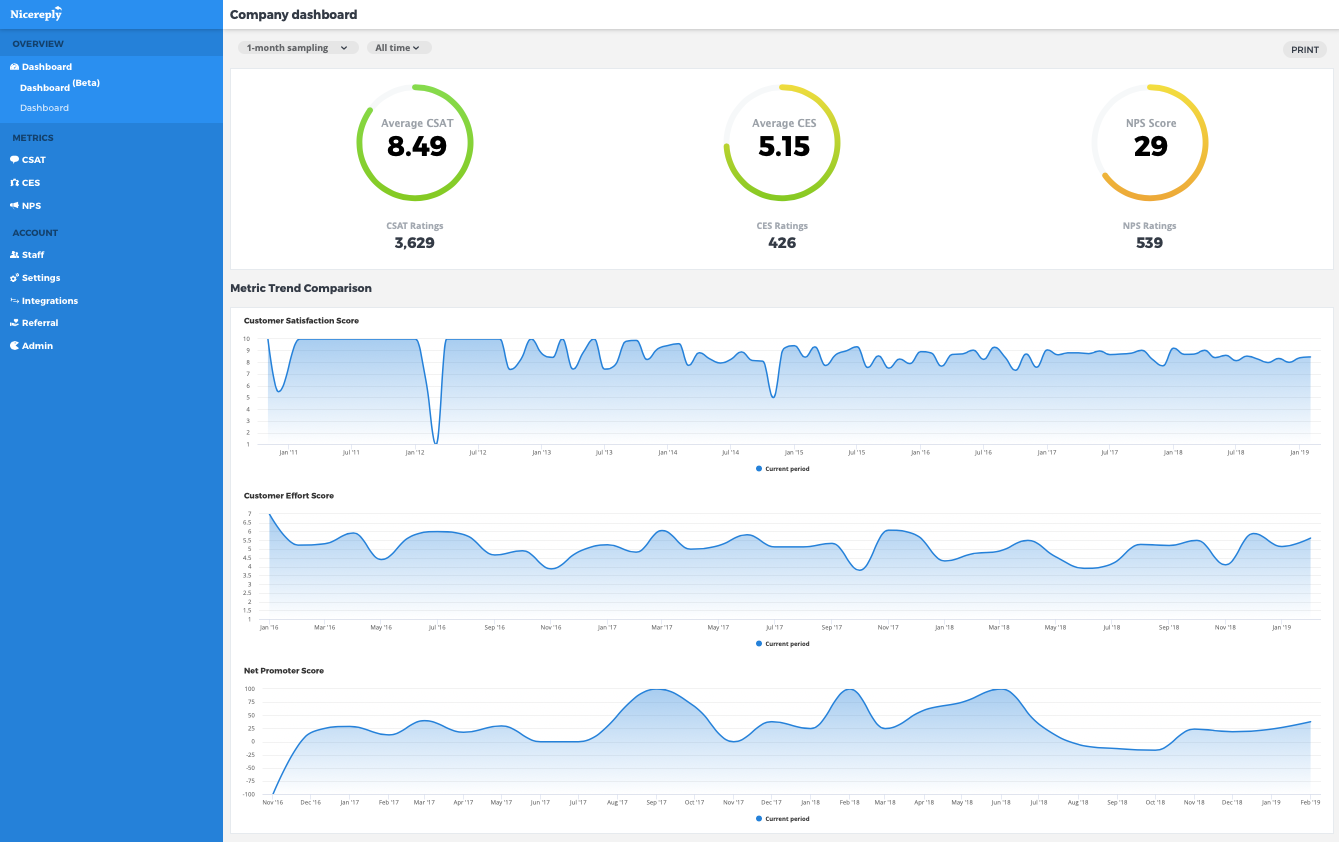The width and height of the screenshot is (1339, 842).
Task: Click the Staff people icon
Action: (14, 255)
